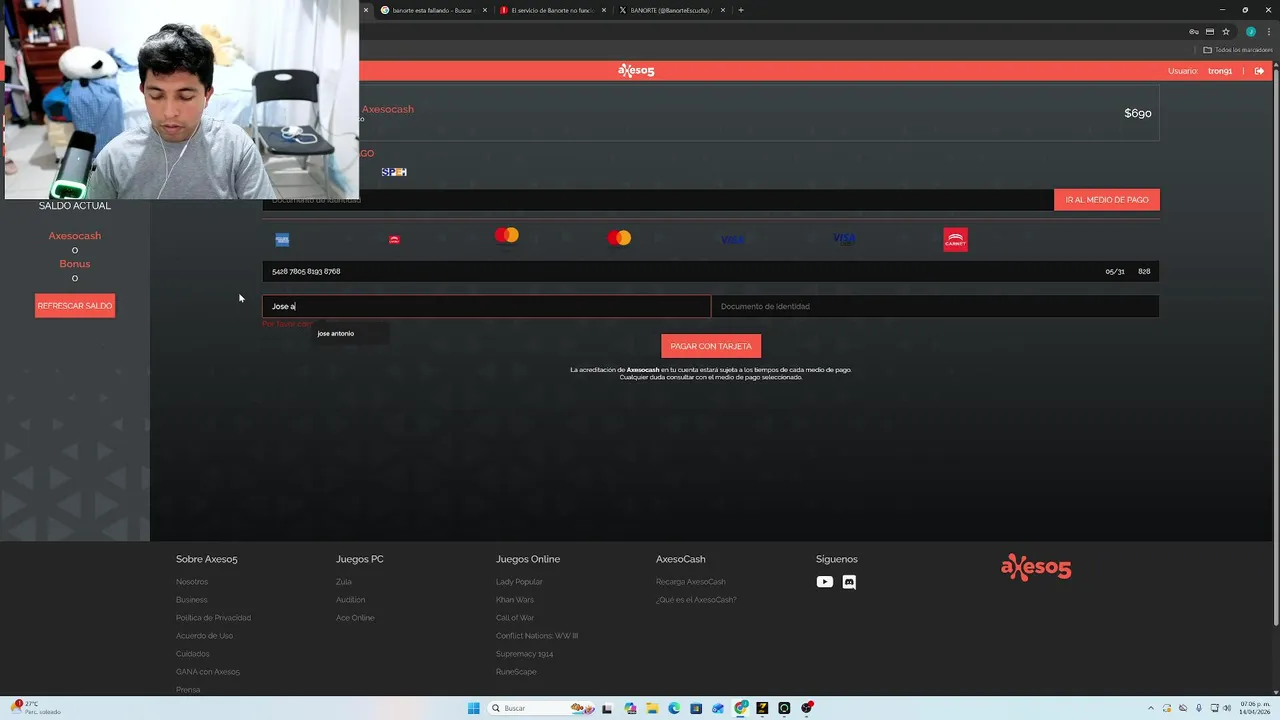Open the Windows Start menu
This screenshot has width=1280, height=720.
coord(473,708)
